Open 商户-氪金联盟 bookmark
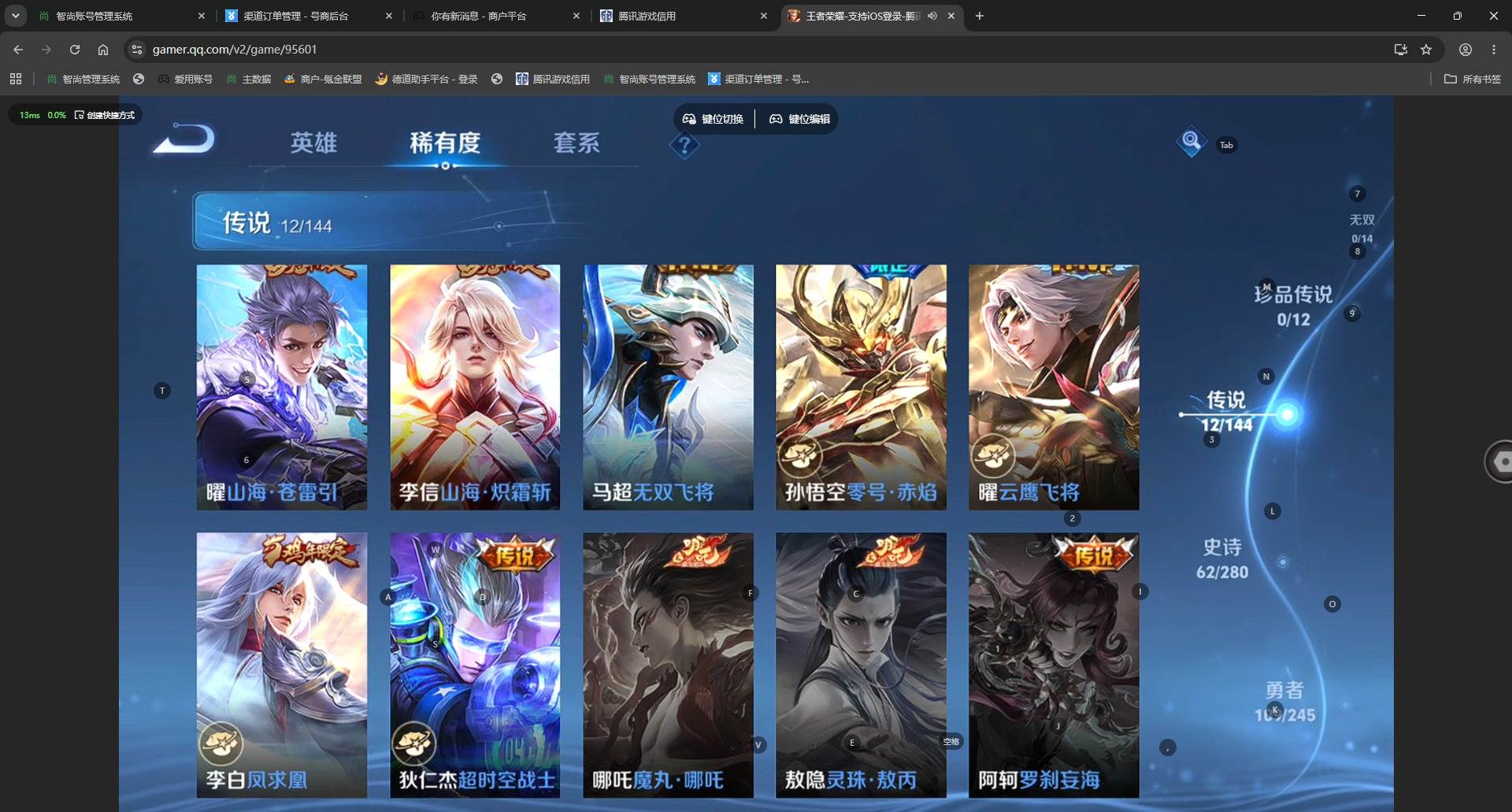The height and width of the screenshot is (812, 1512). 323,79
